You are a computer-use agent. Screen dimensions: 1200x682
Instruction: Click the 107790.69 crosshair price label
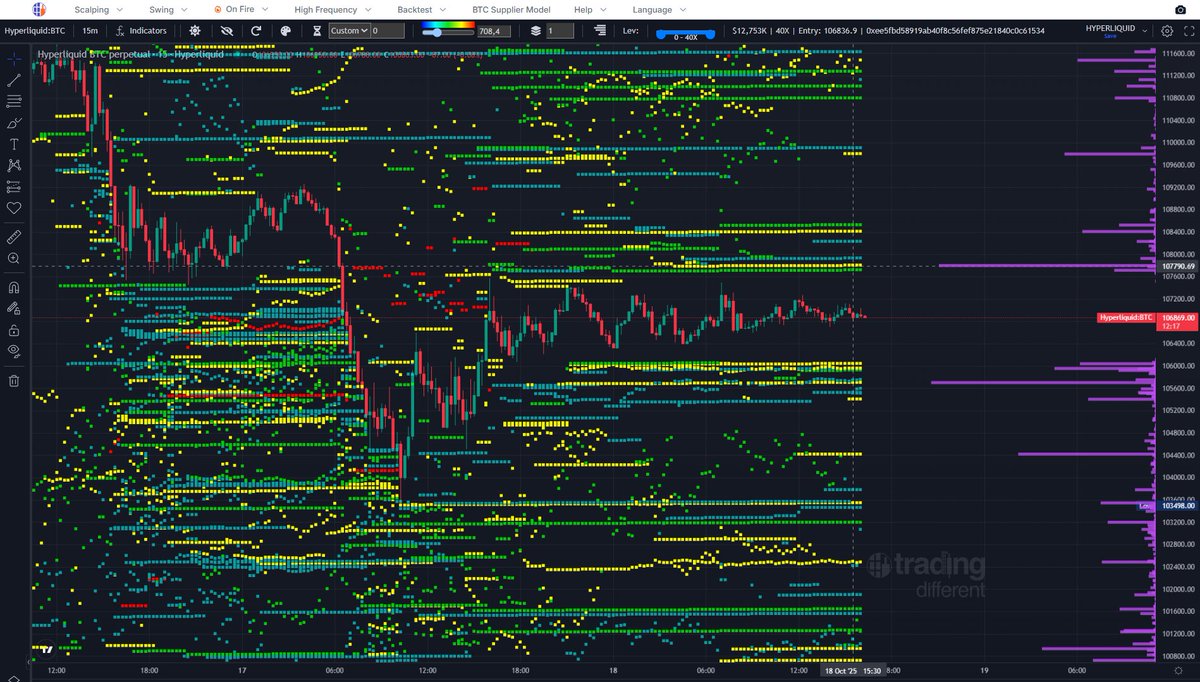point(1178,267)
